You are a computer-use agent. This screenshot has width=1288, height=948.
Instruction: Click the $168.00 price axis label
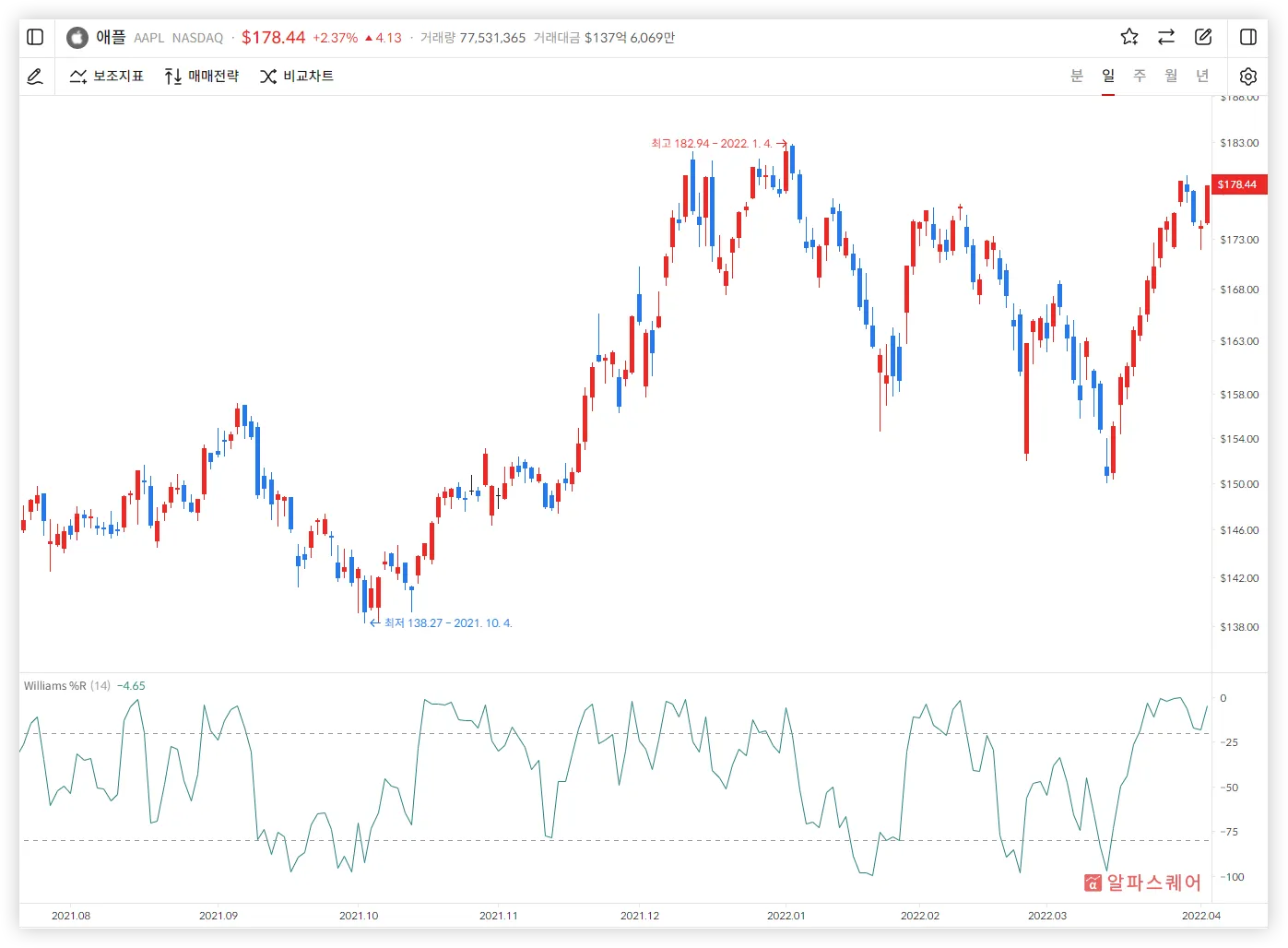[1239, 290]
